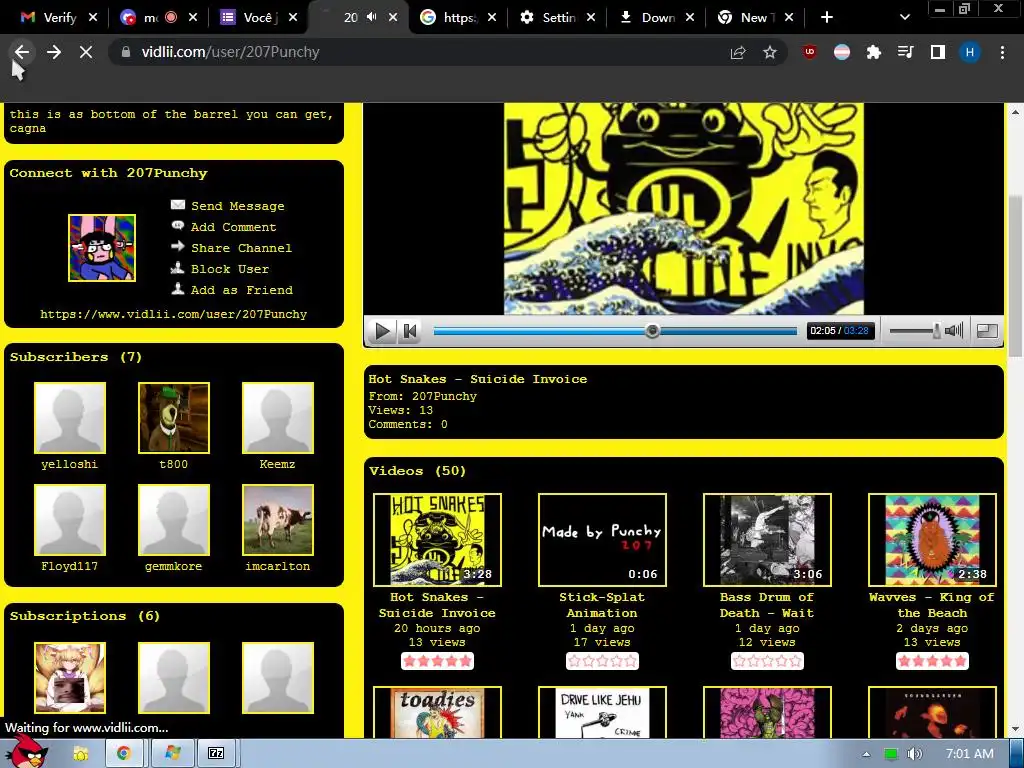Open the Extensions puzzle menu

coord(874,52)
